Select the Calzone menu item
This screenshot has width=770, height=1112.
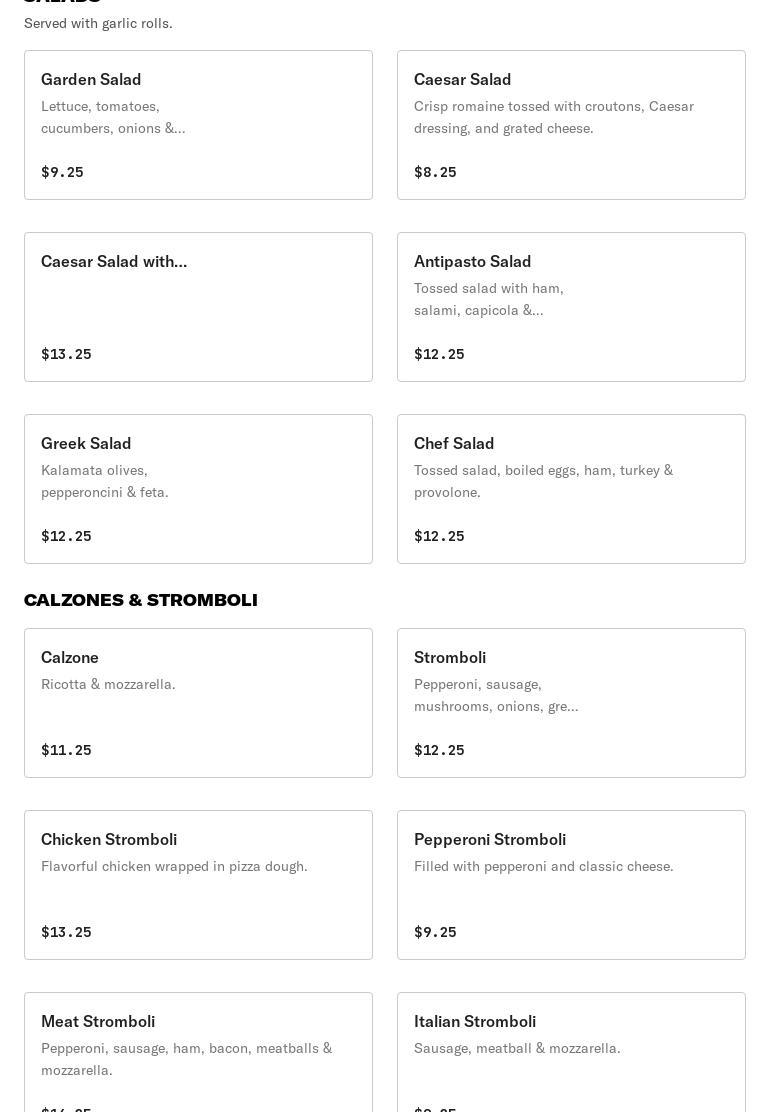[x=198, y=703]
